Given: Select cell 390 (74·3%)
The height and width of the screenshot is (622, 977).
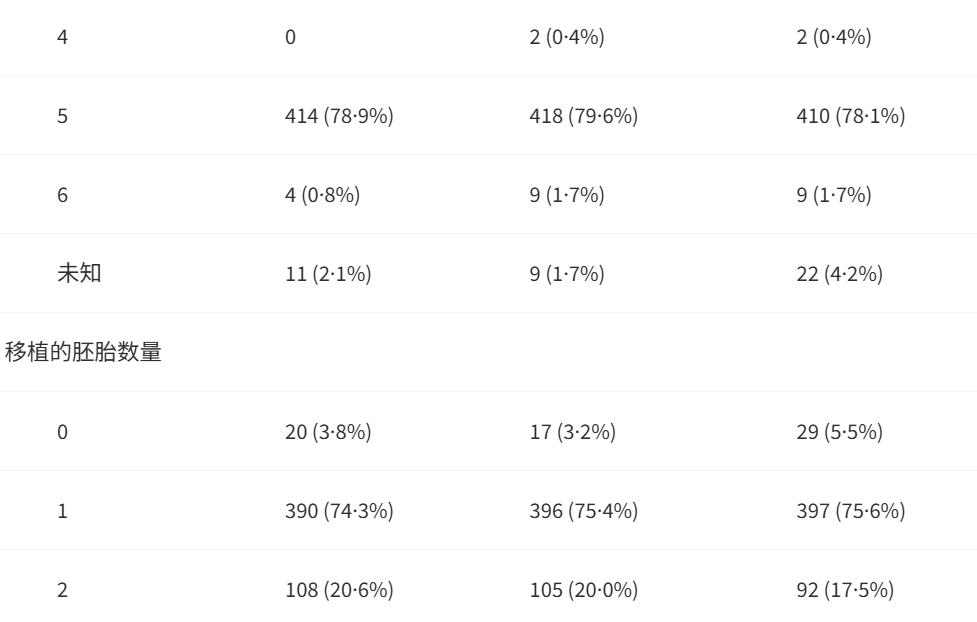Looking at the screenshot, I should [339, 511].
